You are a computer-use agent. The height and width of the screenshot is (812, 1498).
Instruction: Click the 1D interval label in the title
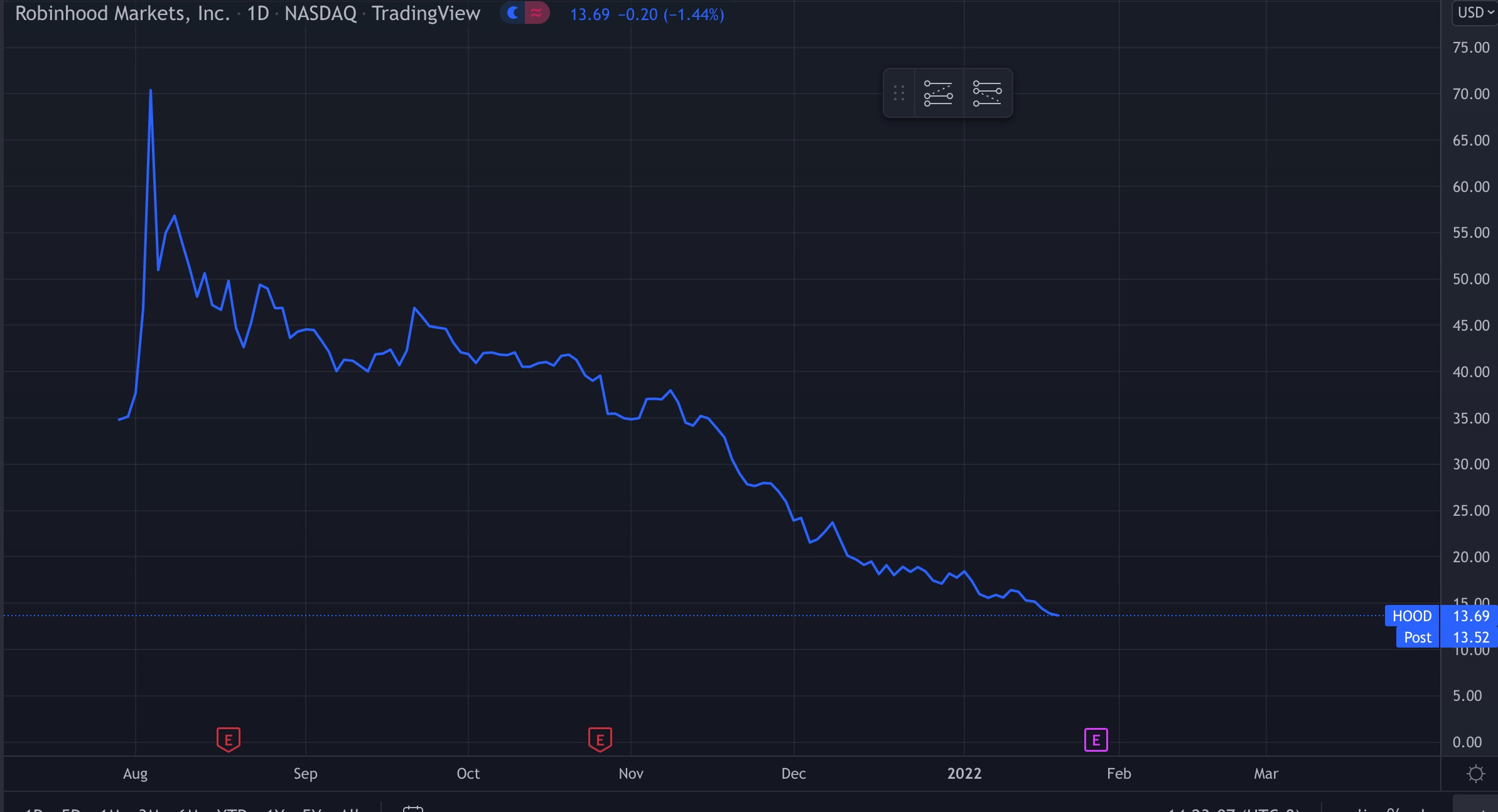click(x=257, y=13)
